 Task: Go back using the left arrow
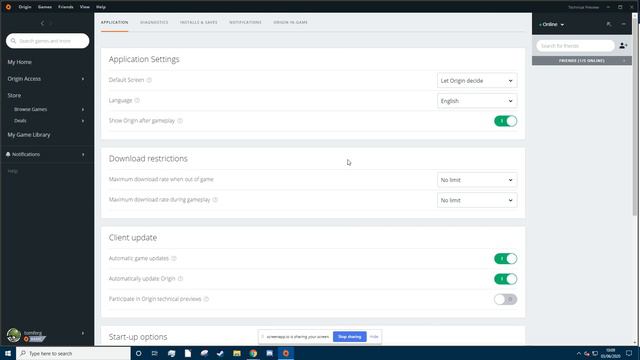(x=42, y=24)
